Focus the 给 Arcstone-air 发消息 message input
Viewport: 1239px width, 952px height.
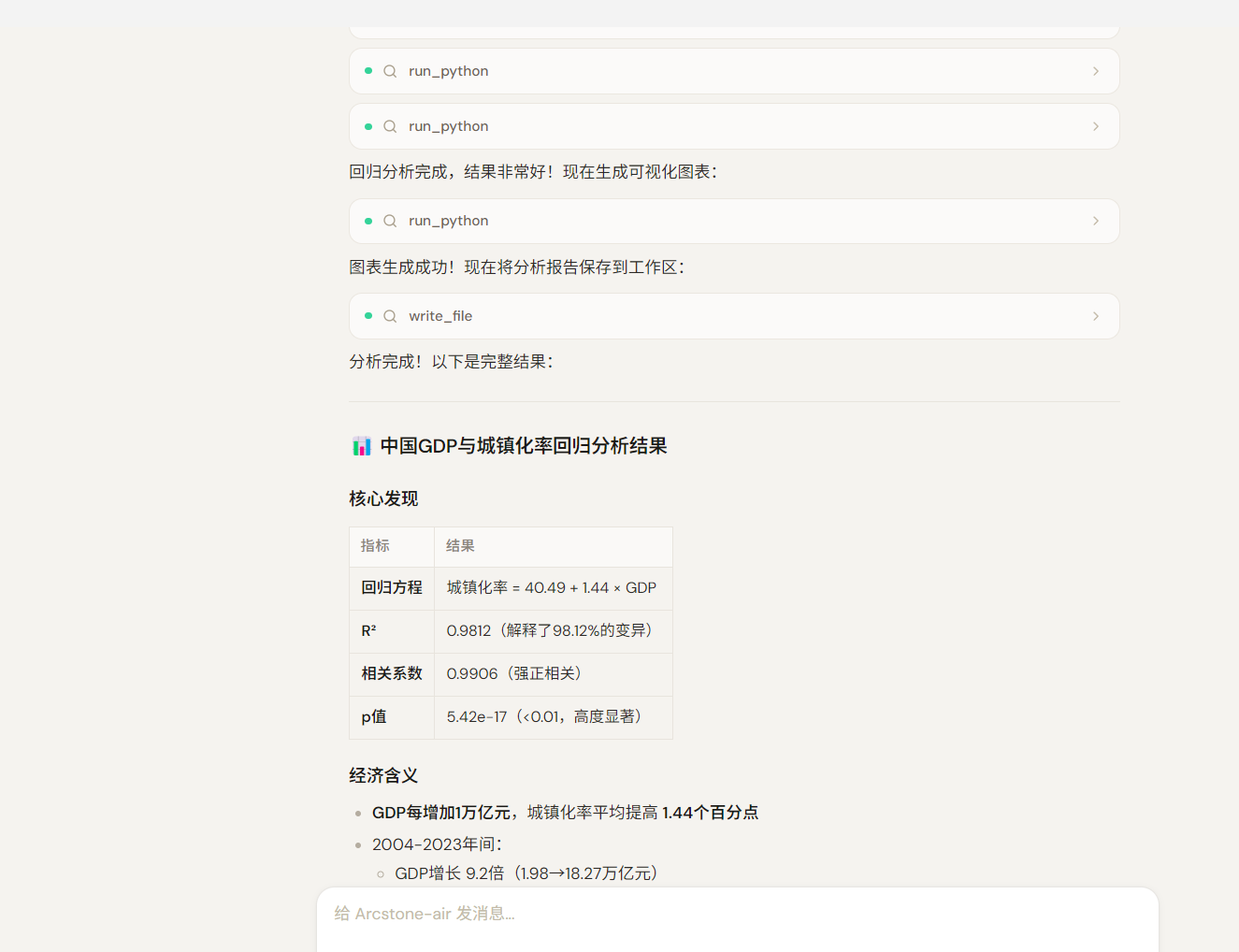(x=737, y=914)
